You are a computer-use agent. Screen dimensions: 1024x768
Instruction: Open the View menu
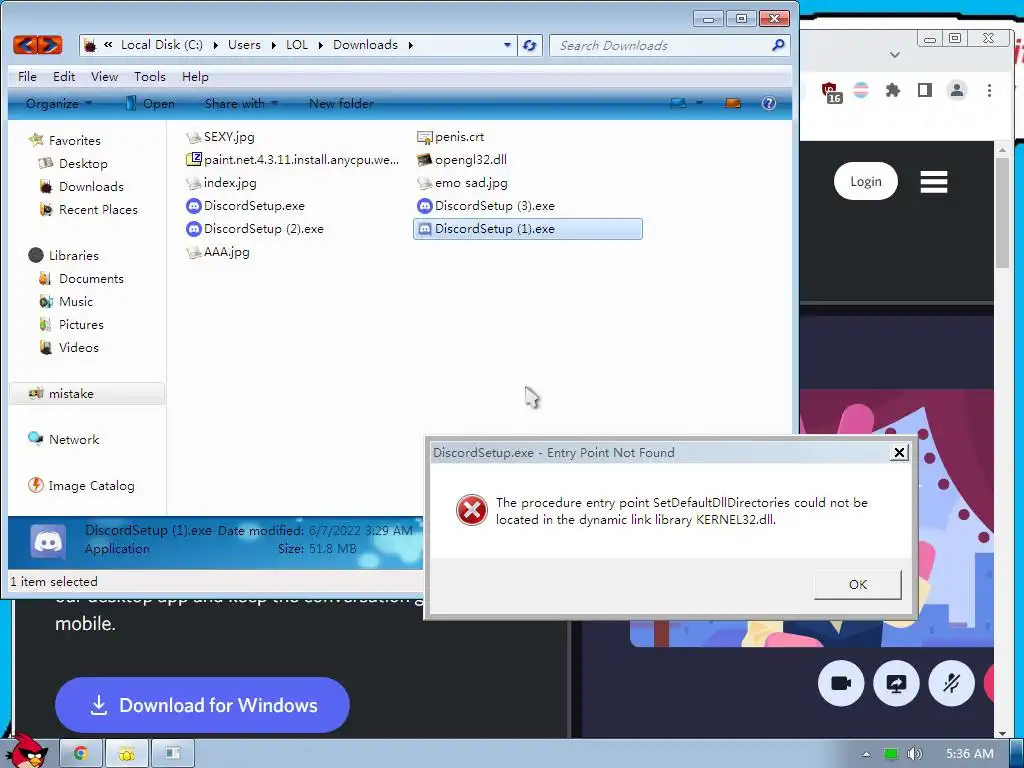[x=104, y=76]
